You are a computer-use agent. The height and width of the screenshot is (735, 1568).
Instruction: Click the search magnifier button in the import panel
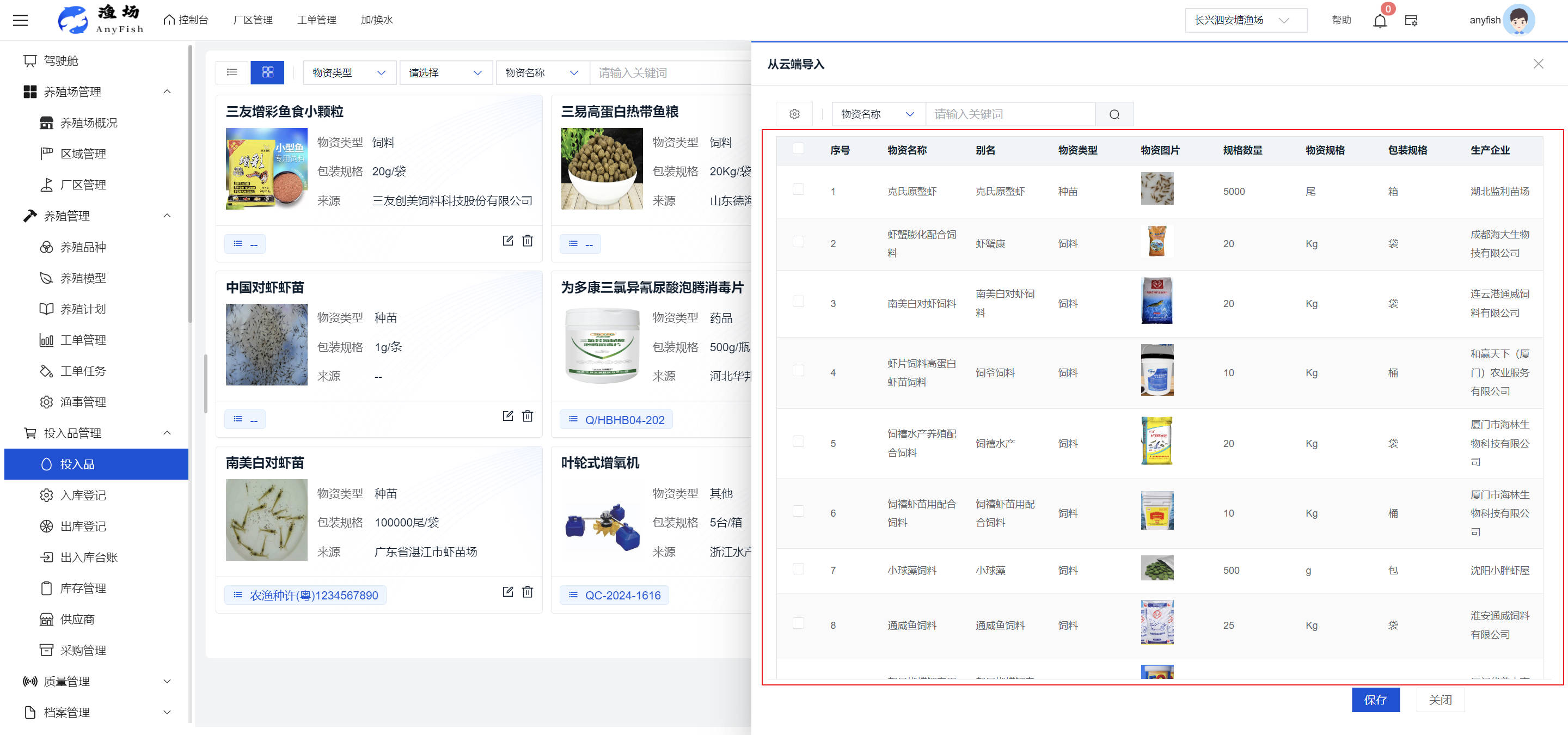(x=1114, y=114)
